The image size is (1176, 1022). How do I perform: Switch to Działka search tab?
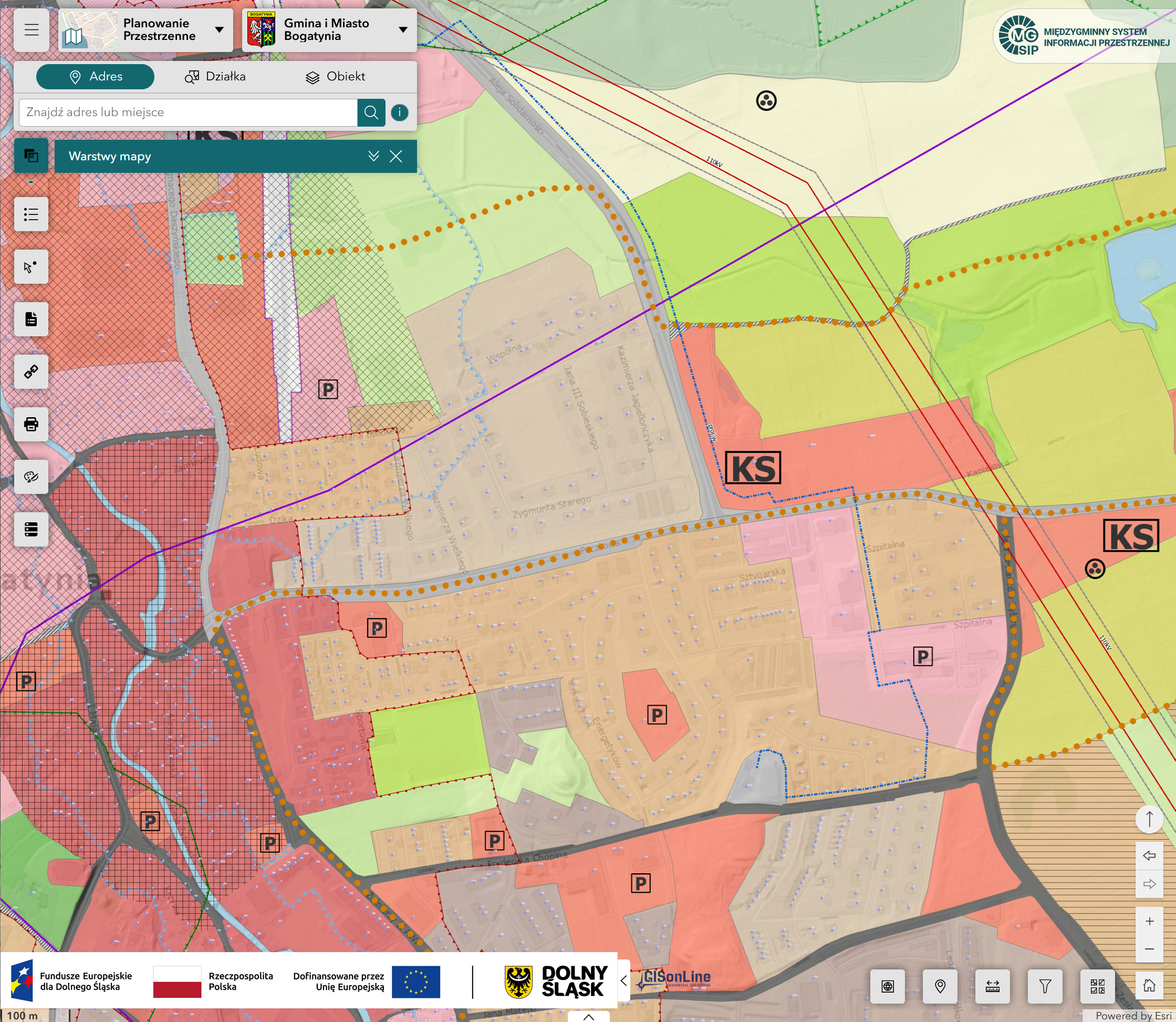pos(215,76)
